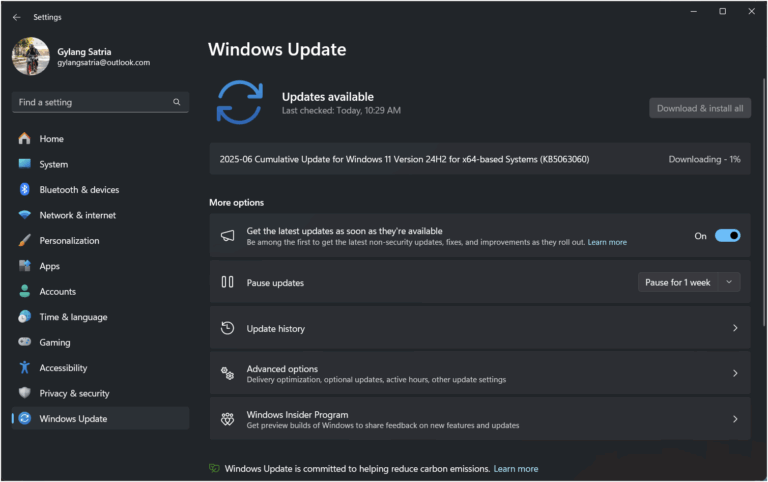
Task: Click the Bluetooth & devices icon
Action: [x=24, y=189]
